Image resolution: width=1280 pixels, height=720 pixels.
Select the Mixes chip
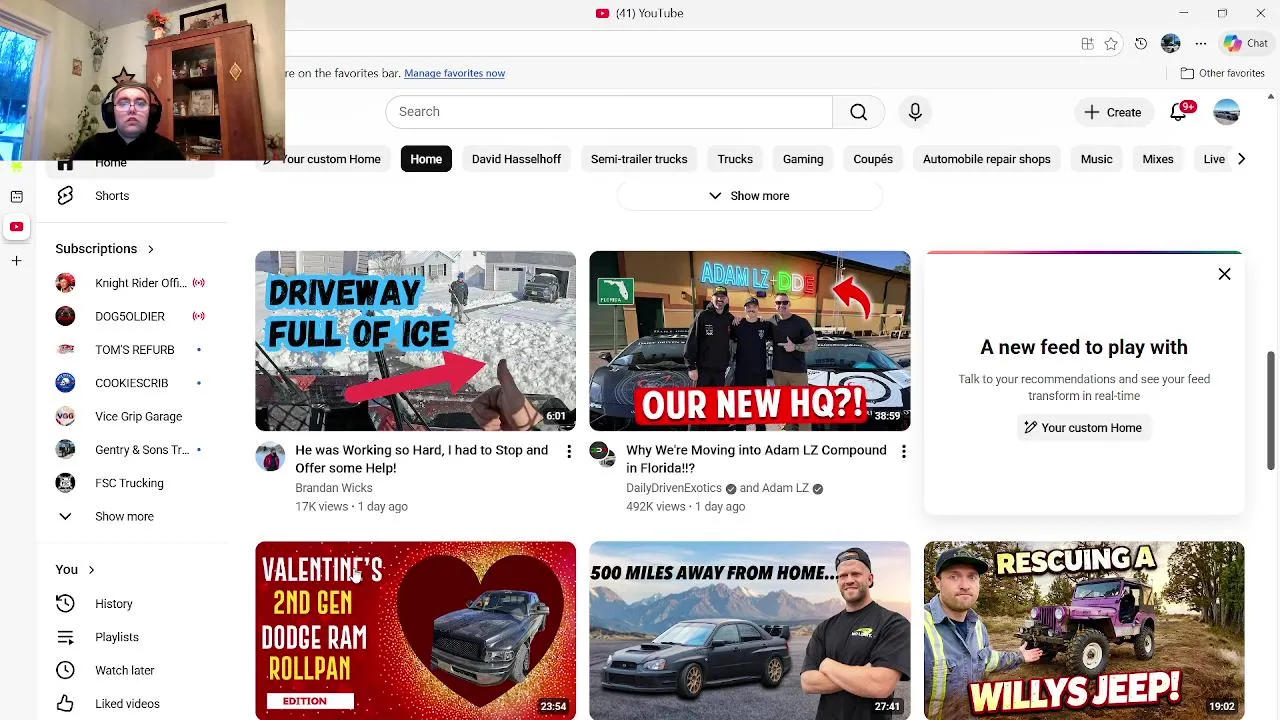point(1158,159)
